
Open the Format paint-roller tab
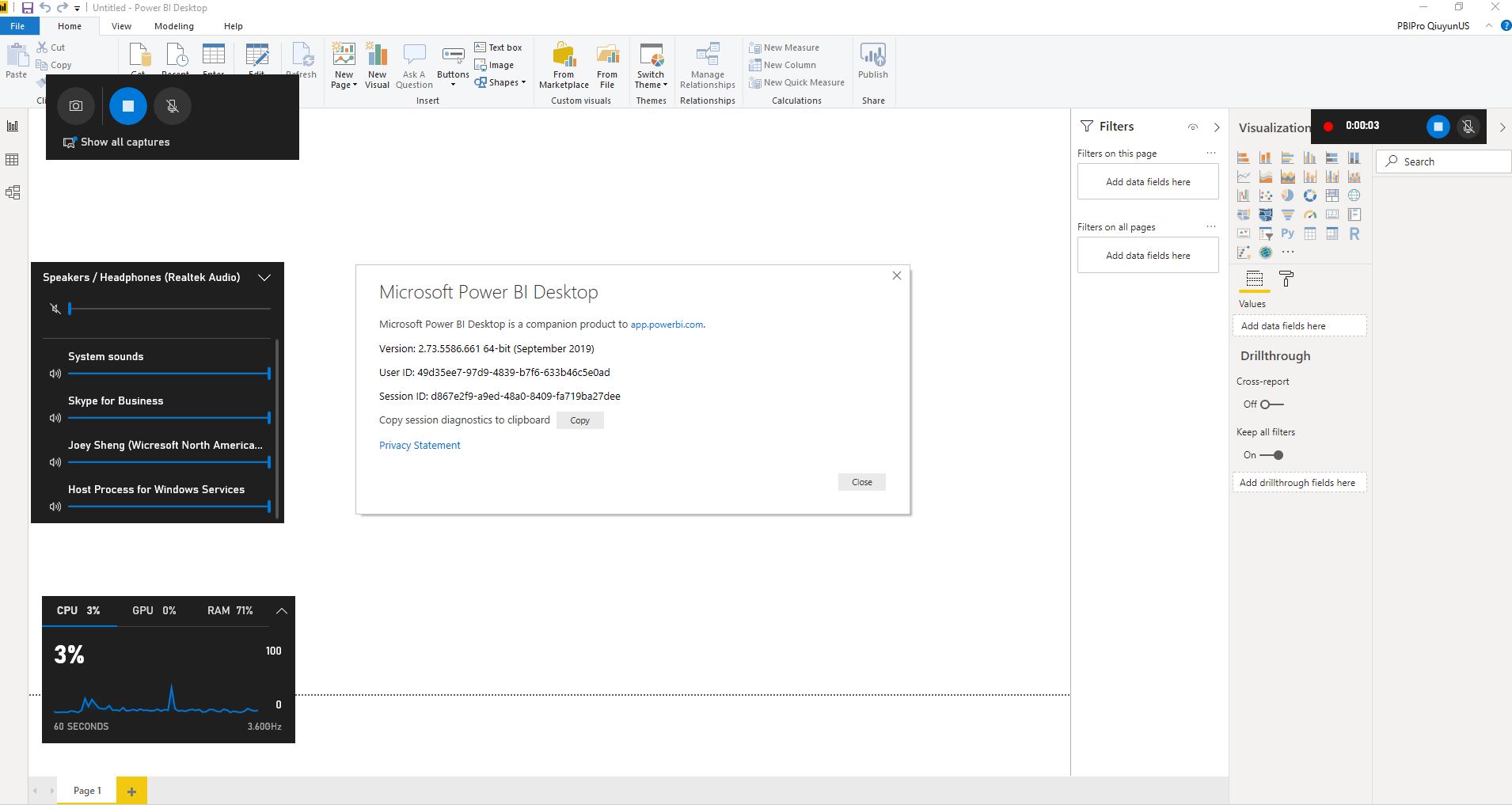coord(1286,279)
